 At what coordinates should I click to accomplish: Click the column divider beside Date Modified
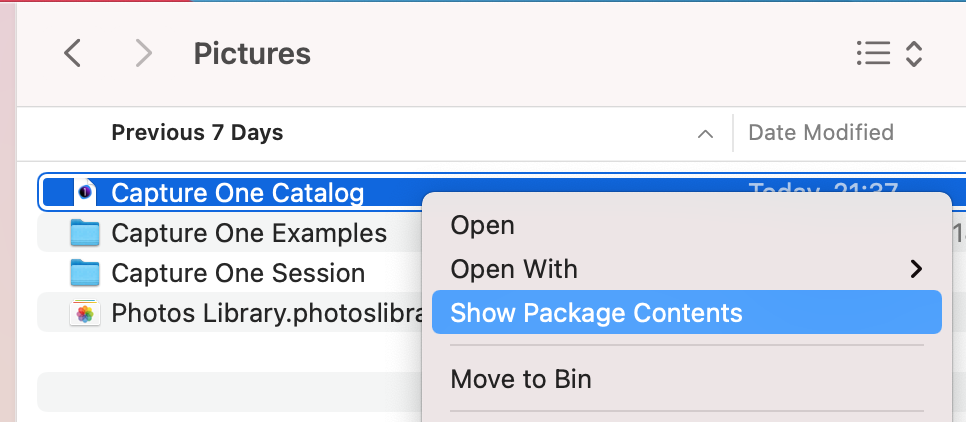pos(733,132)
